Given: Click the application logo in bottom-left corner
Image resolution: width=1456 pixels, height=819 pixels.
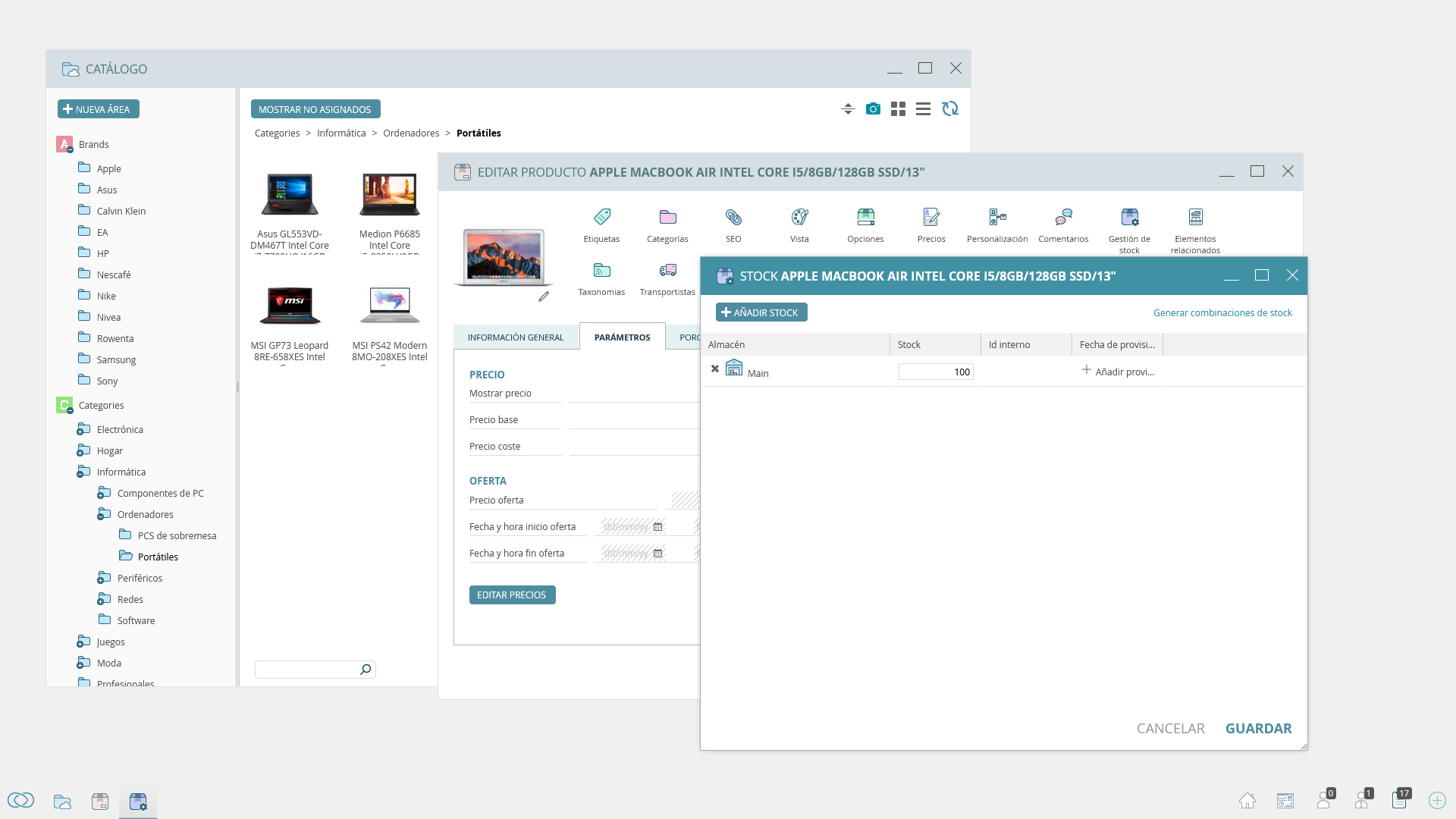Looking at the screenshot, I should point(20,800).
